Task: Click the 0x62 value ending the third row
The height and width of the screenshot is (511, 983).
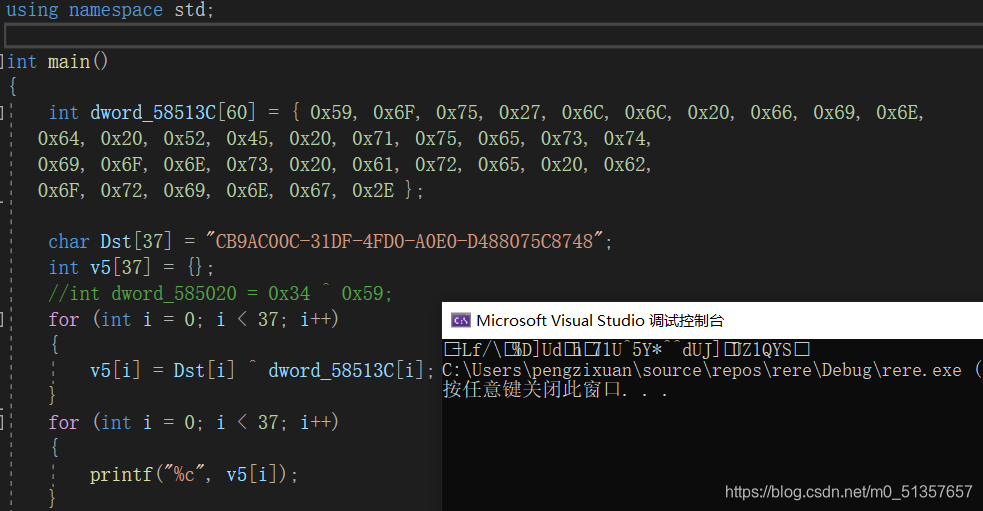Action: click(624, 164)
